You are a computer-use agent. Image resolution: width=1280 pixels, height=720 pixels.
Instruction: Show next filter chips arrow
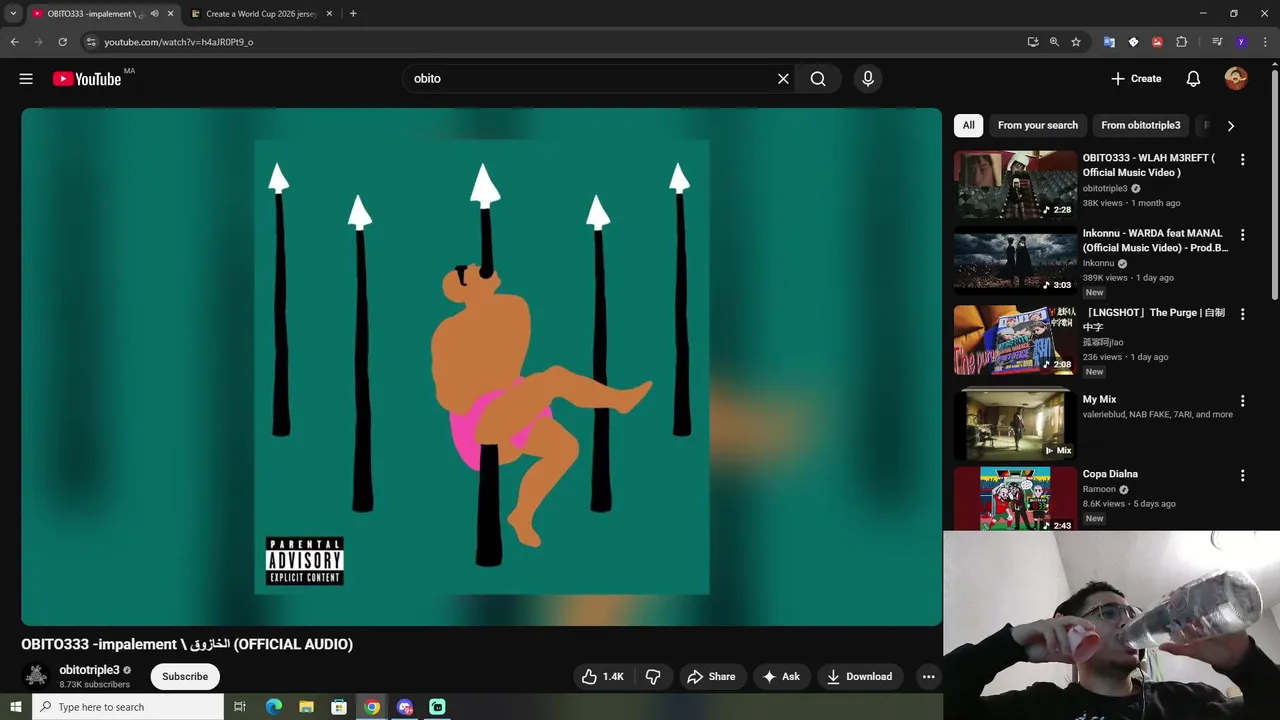pos(1230,126)
